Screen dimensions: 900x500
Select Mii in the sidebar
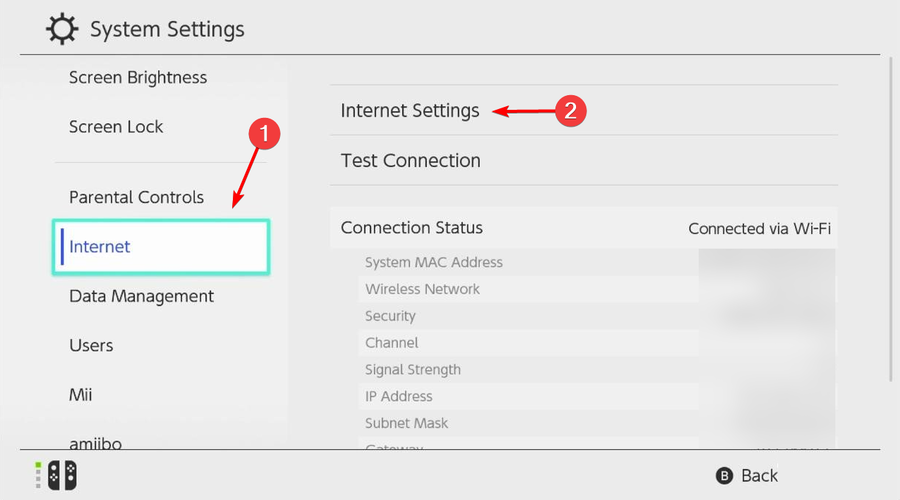click(81, 395)
